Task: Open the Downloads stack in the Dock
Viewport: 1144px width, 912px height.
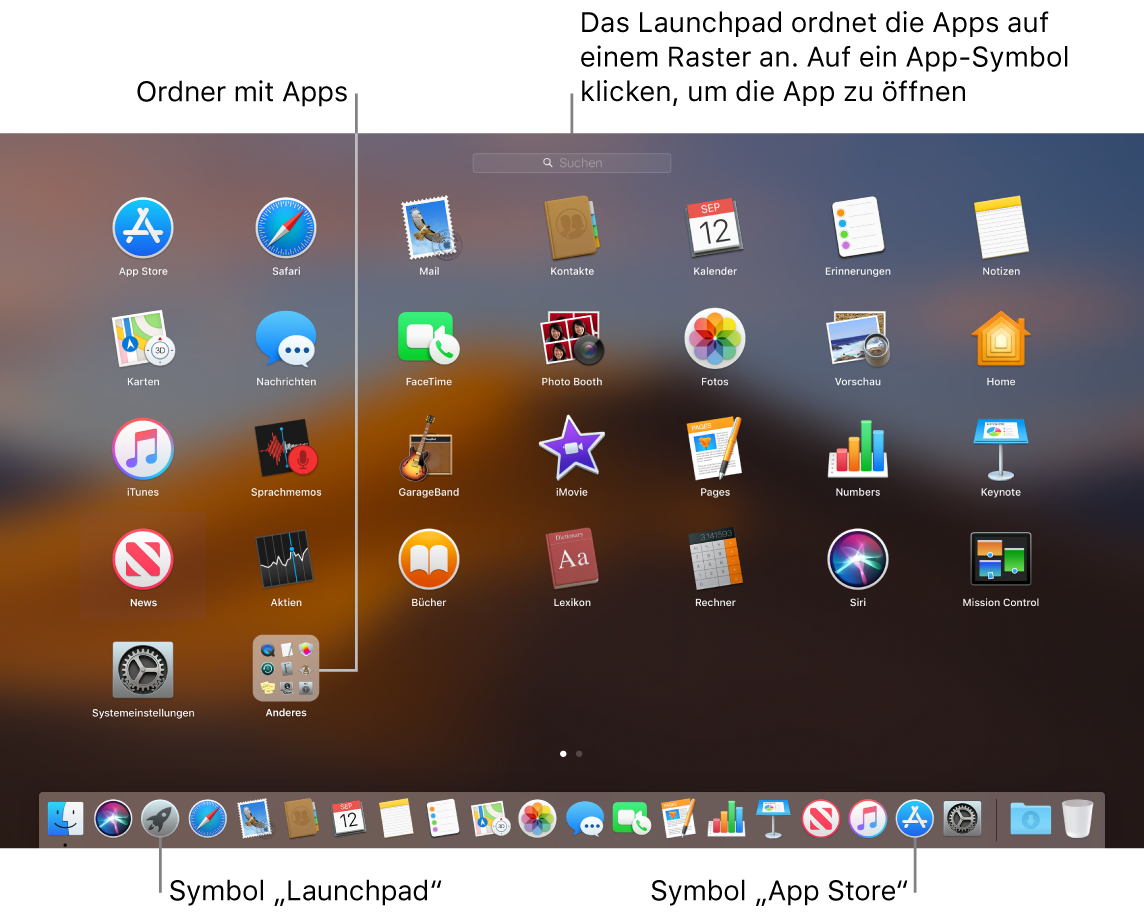Action: coord(1030,818)
